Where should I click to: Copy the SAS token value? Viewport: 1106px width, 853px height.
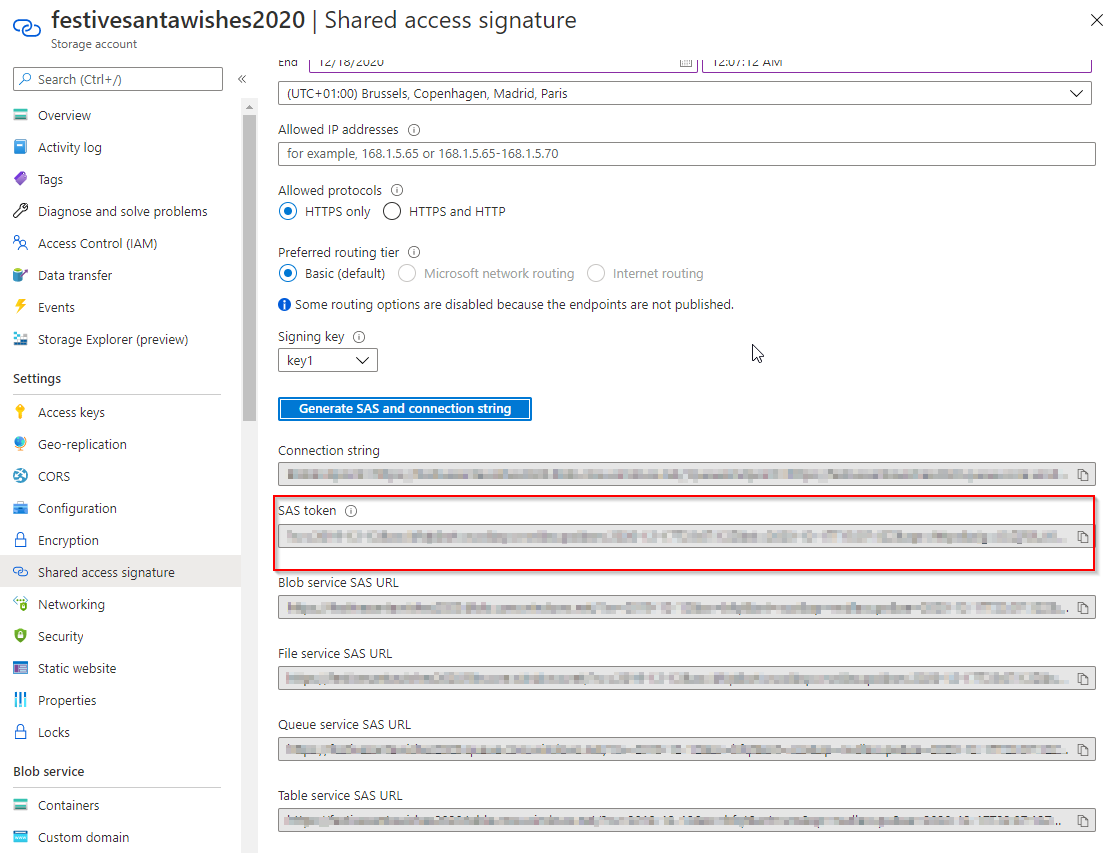(x=1083, y=537)
